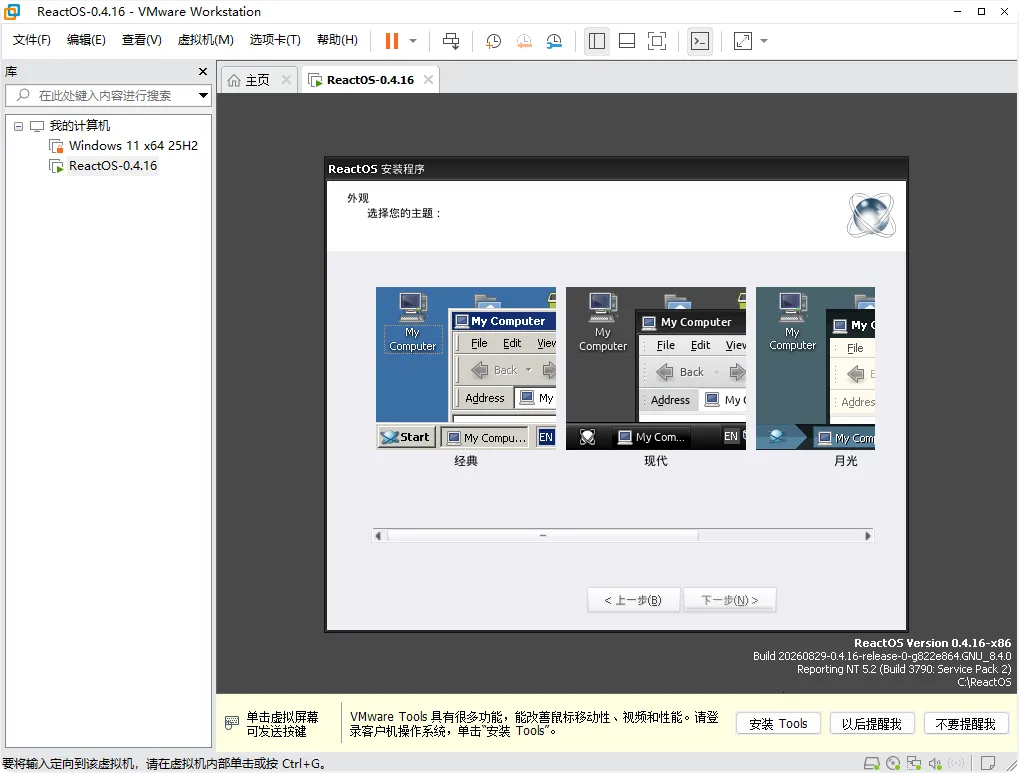Click the message log note icon
This screenshot has width=1019, height=773.
[x=988, y=763]
